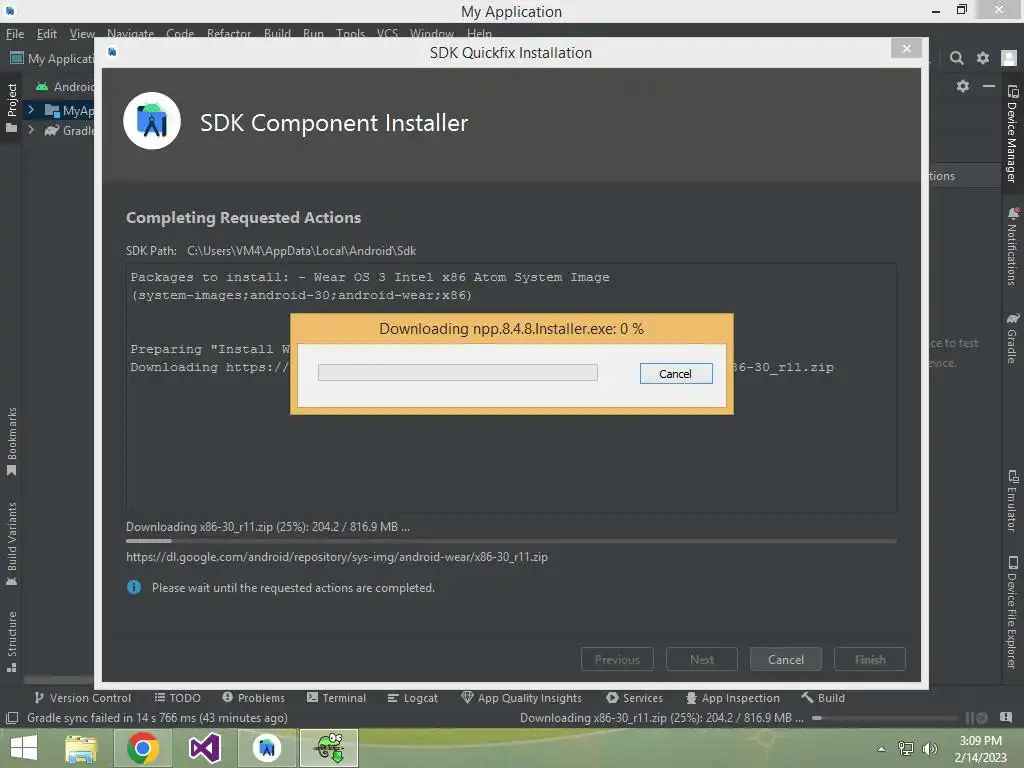Image resolution: width=1024 pixels, height=768 pixels.
Task: Click the volume speaker tray icon
Action: 930,749
